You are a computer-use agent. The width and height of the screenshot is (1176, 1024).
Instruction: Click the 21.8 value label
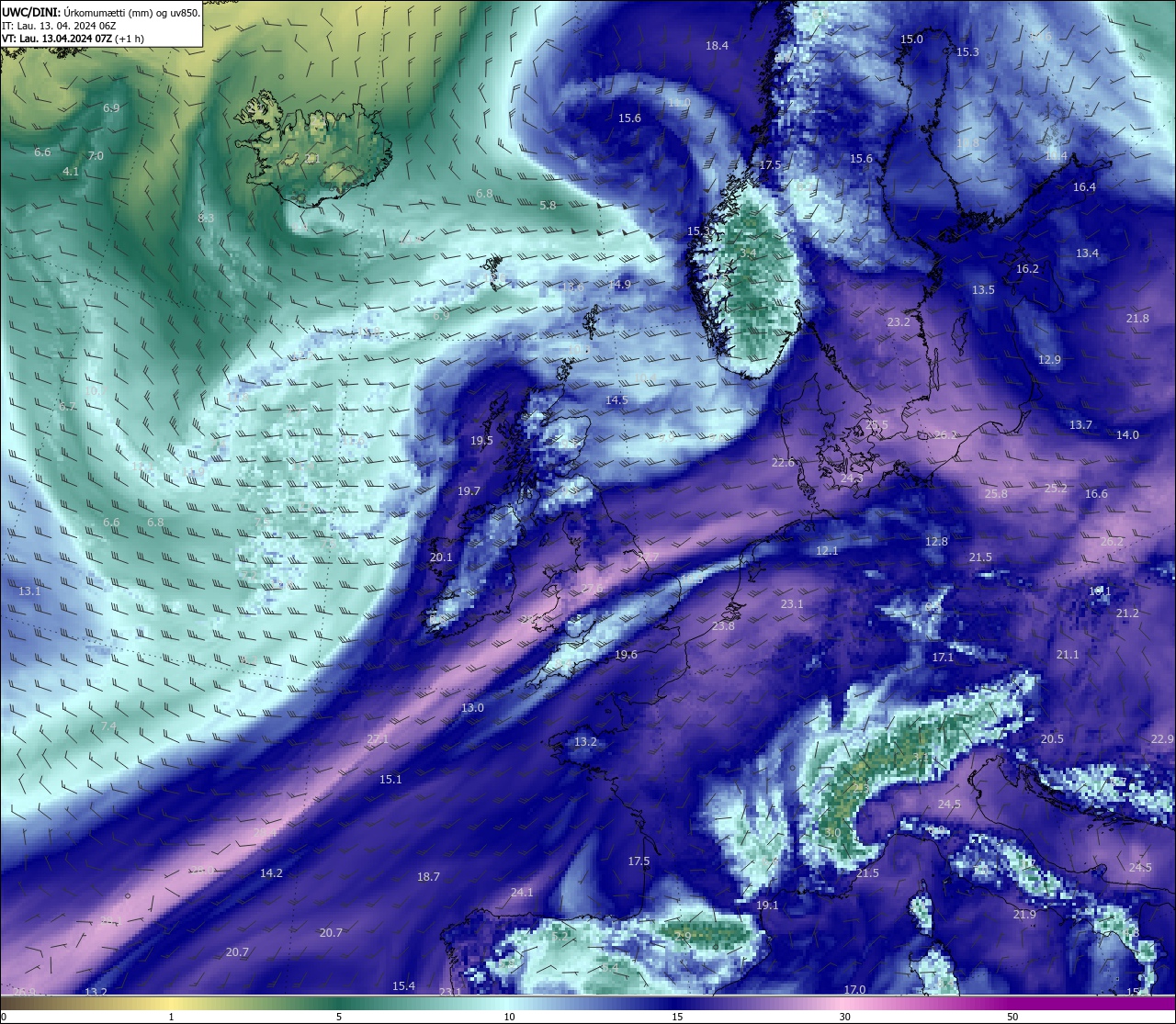tap(1137, 319)
